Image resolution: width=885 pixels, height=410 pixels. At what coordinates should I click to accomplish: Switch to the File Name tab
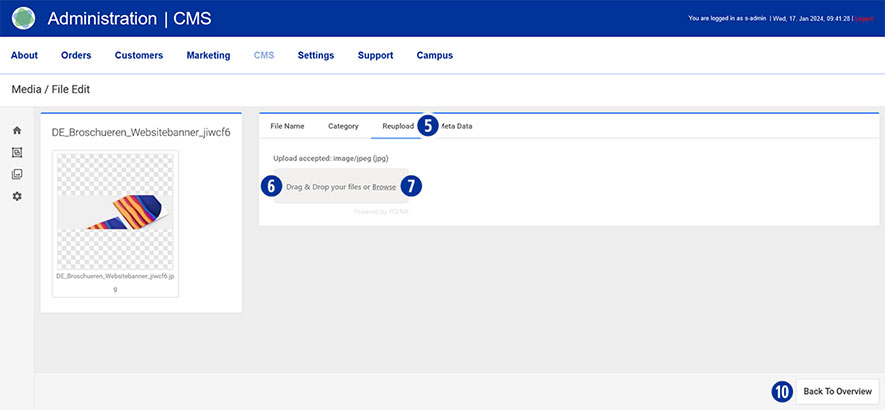click(x=287, y=127)
